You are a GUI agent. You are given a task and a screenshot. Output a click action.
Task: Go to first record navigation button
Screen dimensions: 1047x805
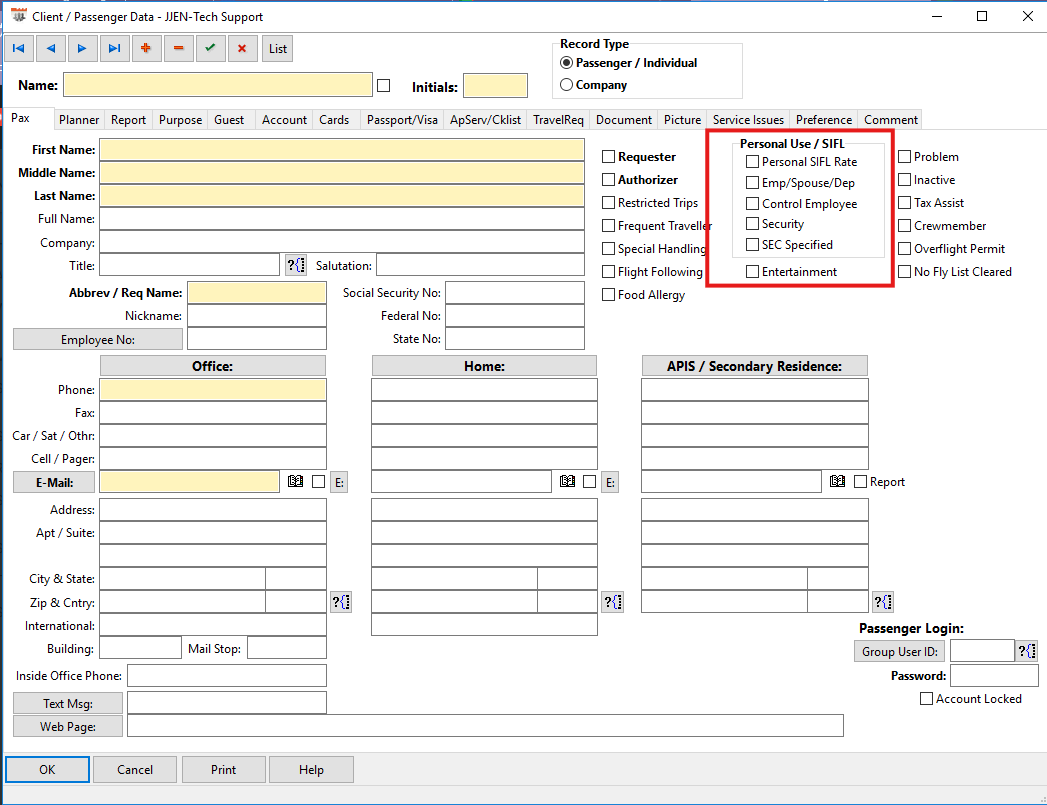(x=19, y=48)
